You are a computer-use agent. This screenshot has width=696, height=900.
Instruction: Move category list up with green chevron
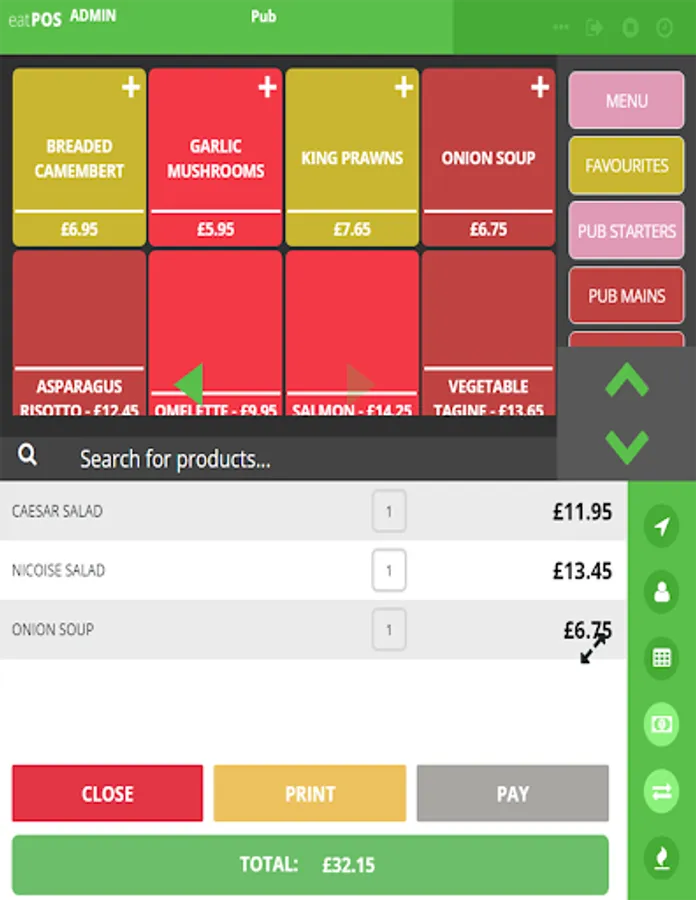click(627, 380)
